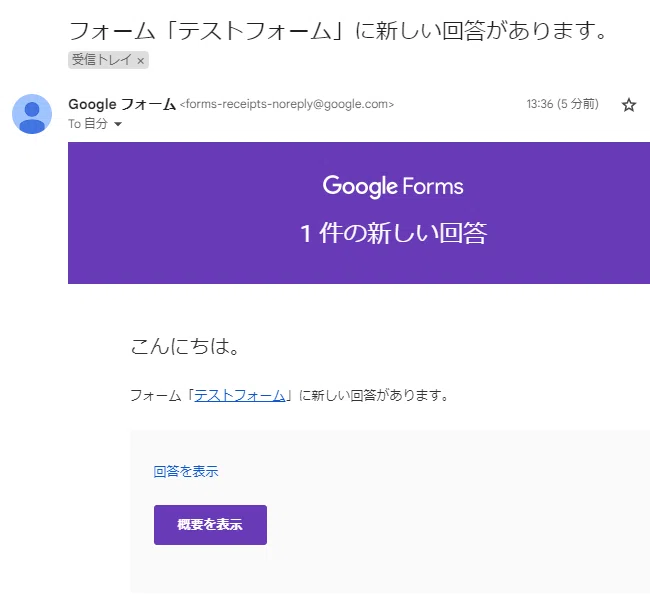Click the sender's profile avatar

coord(32,114)
